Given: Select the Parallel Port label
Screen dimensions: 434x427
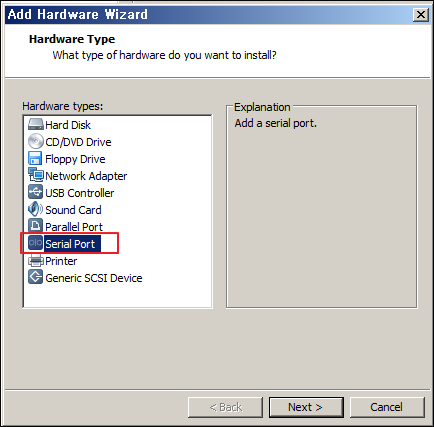Looking at the screenshot, I should click(x=74, y=227).
